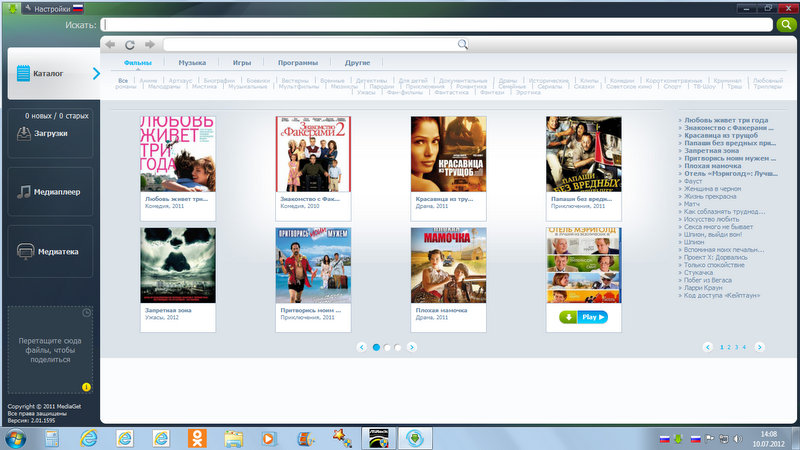The image size is (800, 450).
Task: Switch to the Программы tab
Action: [297, 63]
